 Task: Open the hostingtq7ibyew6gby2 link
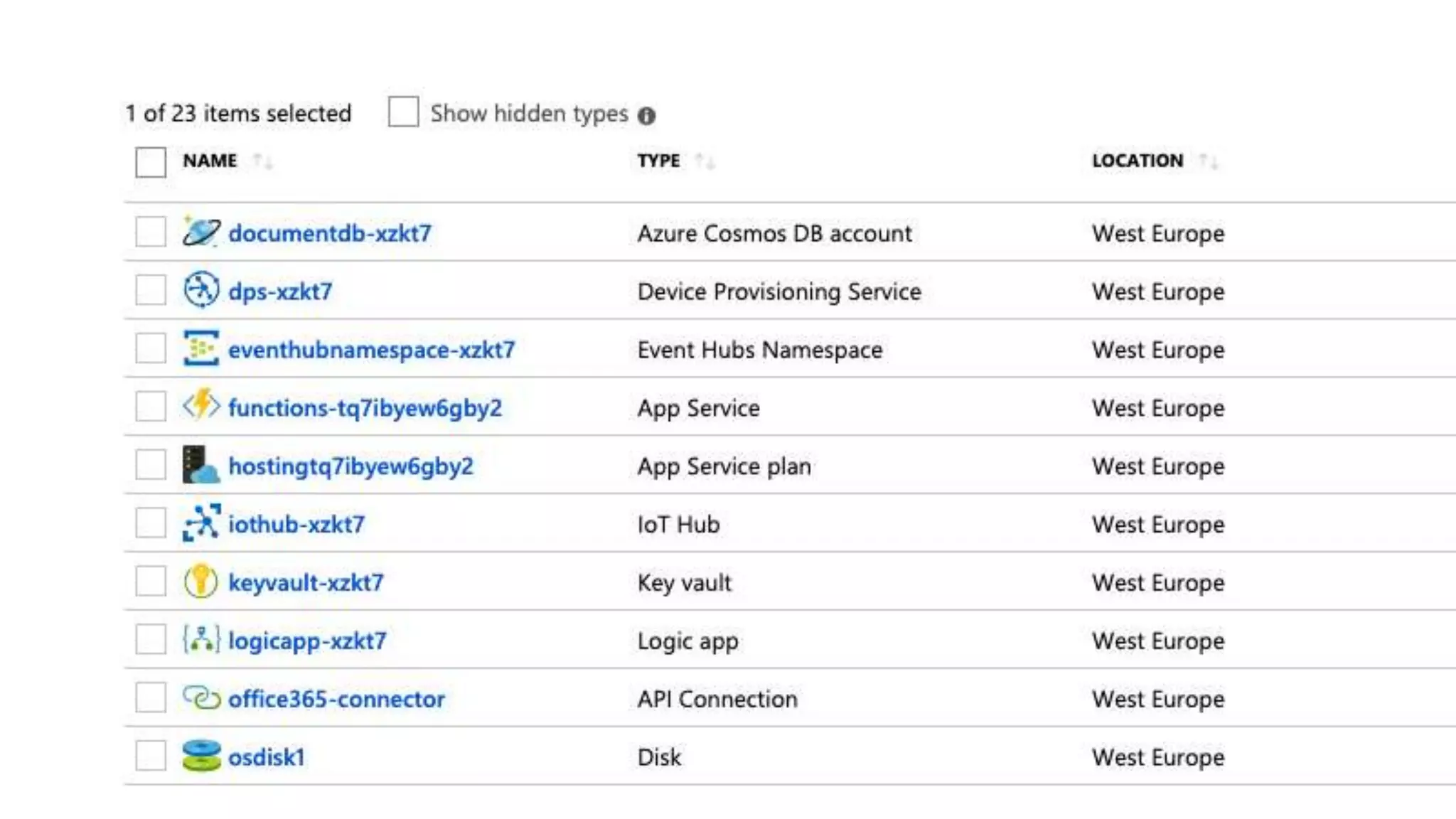(x=350, y=466)
